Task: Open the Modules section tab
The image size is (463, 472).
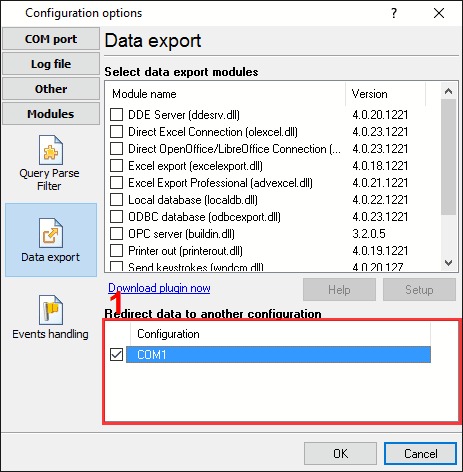Action: point(51,114)
